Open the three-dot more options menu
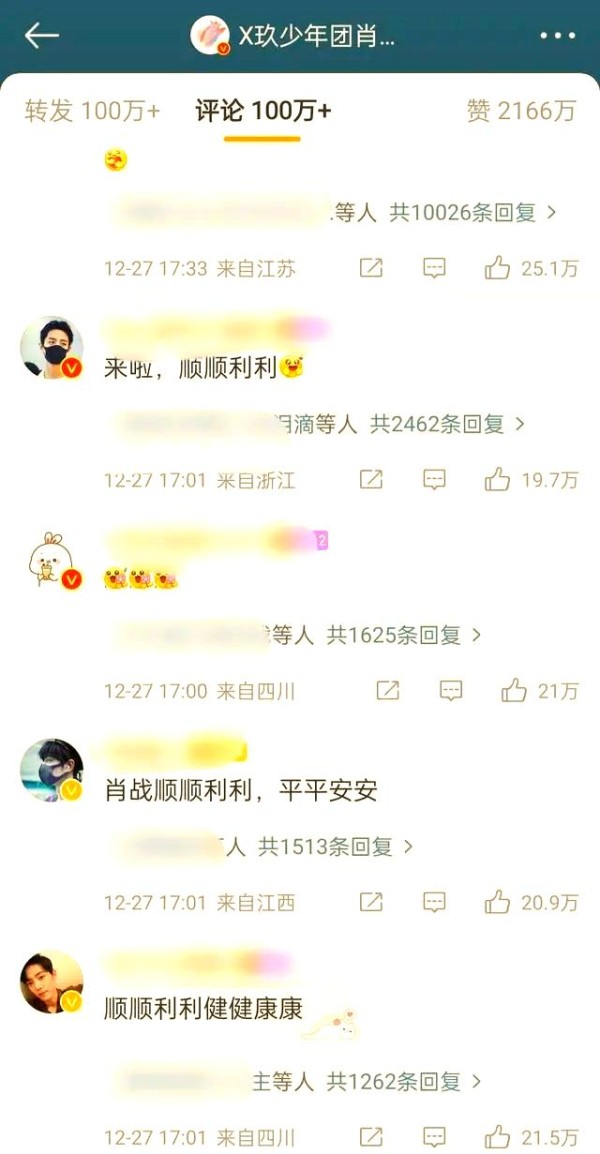This screenshot has width=600, height=1154. (x=557, y=35)
